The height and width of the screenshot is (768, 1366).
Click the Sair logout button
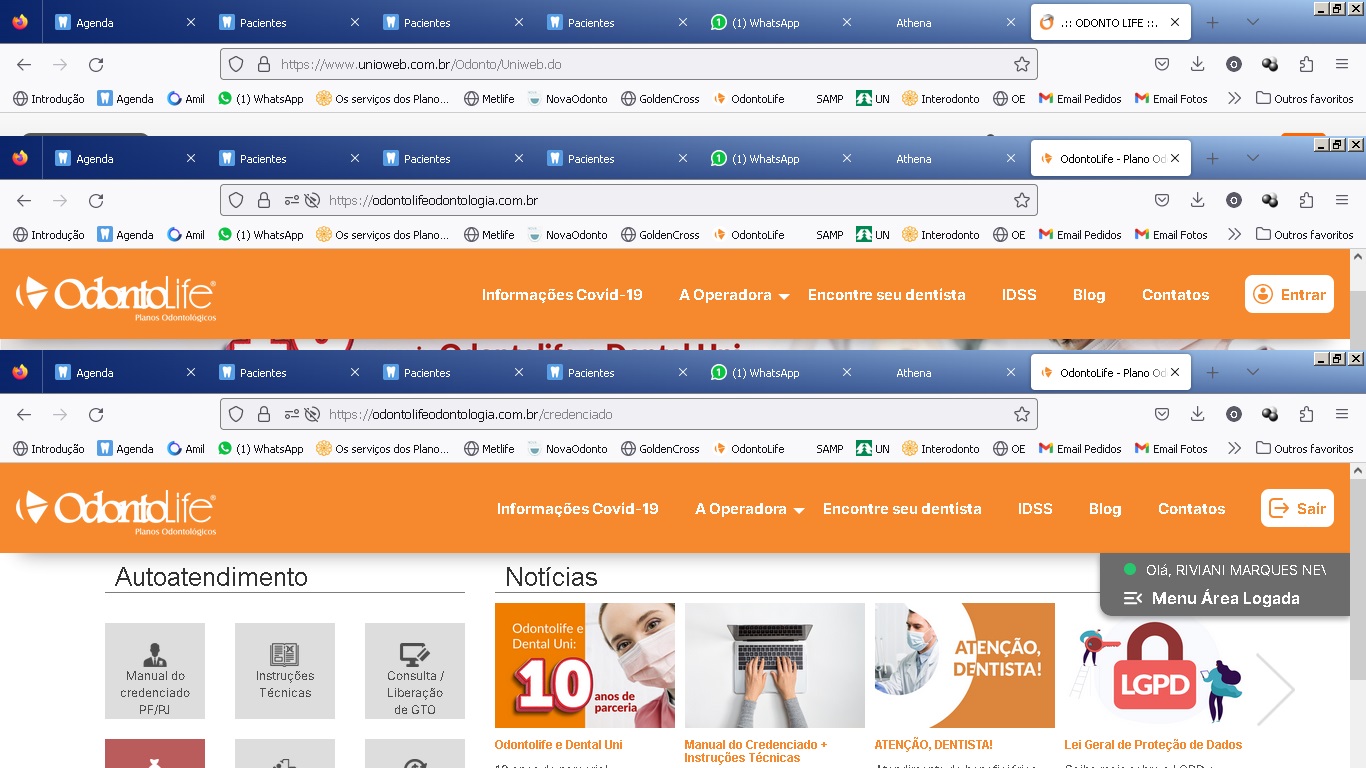pos(1297,508)
